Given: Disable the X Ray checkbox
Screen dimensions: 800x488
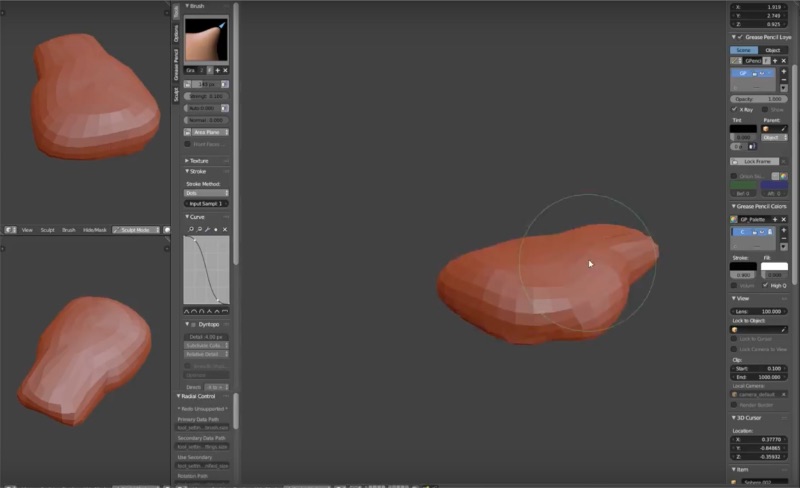Looking at the screenshot, I should click(x=734, y=109).
